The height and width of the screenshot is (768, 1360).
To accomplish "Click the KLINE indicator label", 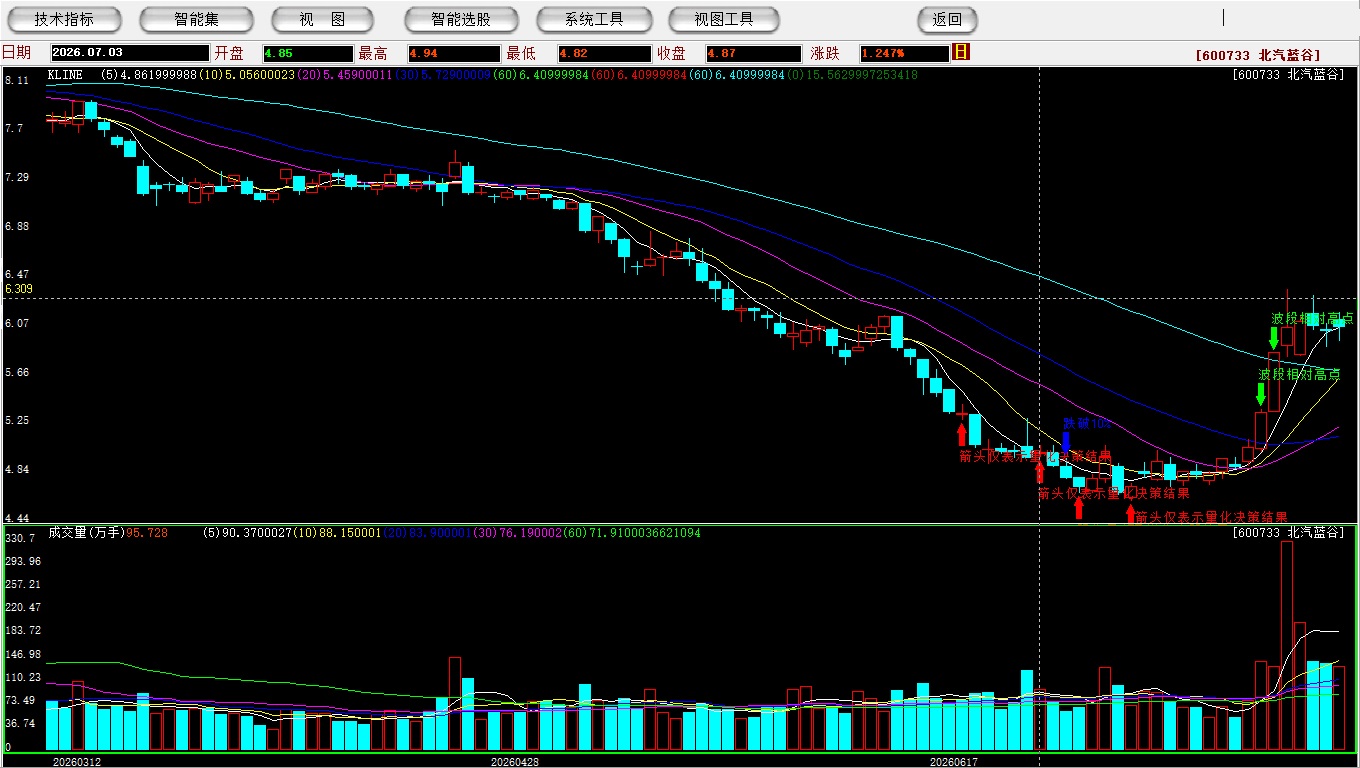I will [65, 75].
